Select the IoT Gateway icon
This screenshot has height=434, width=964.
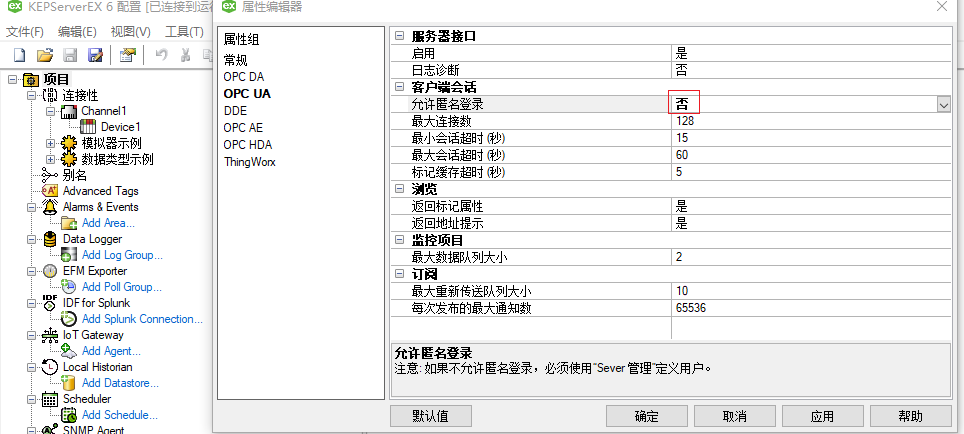pos(50,335)
